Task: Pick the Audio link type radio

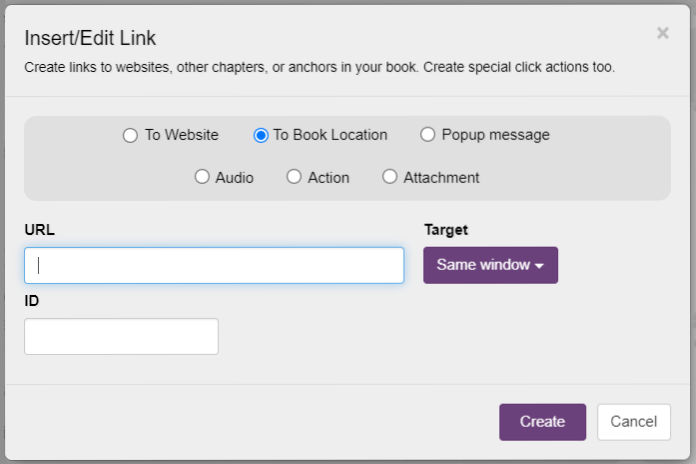Action: (202, 177)
